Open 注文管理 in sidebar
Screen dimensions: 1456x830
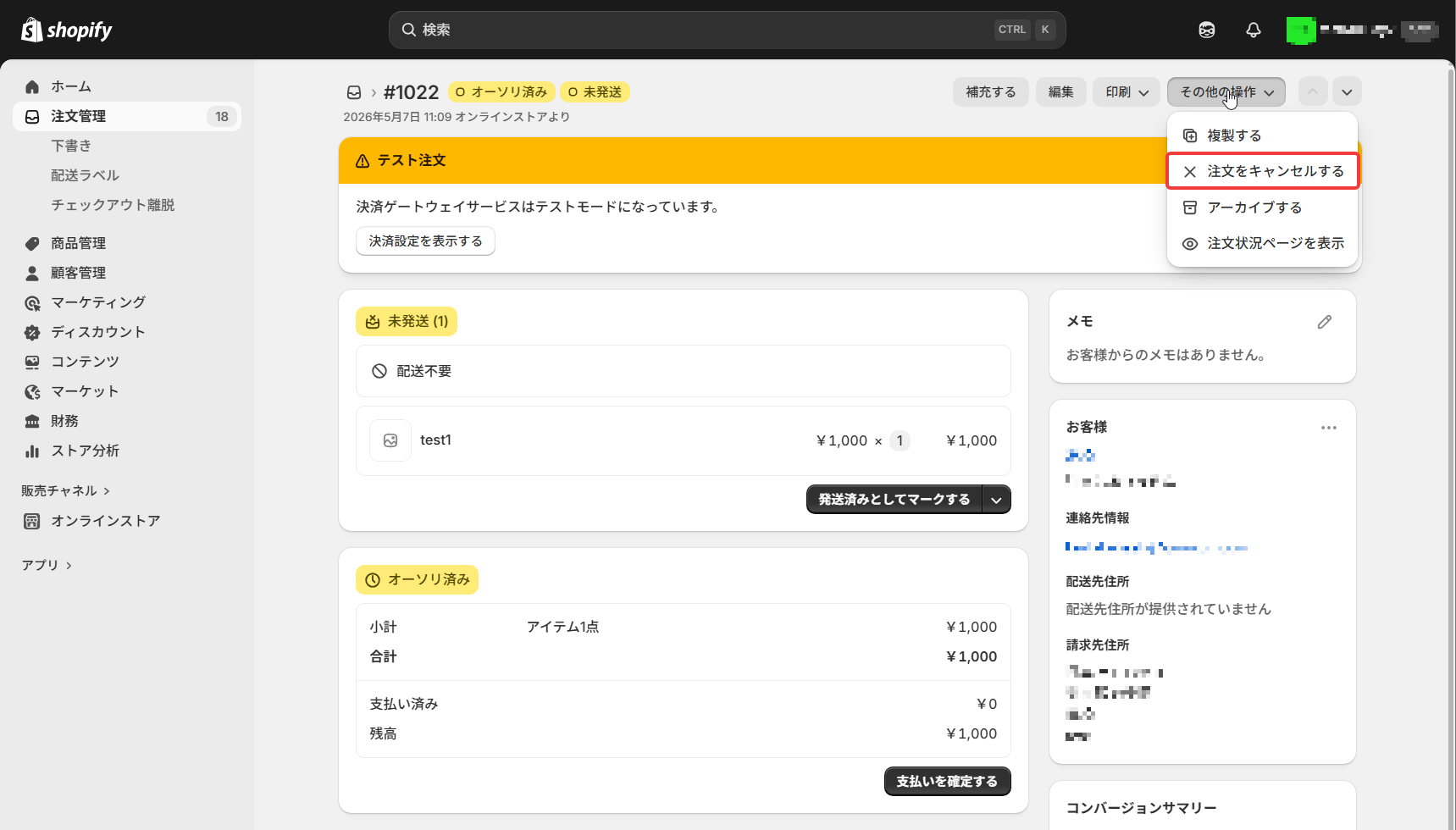[x=127, y=117]
